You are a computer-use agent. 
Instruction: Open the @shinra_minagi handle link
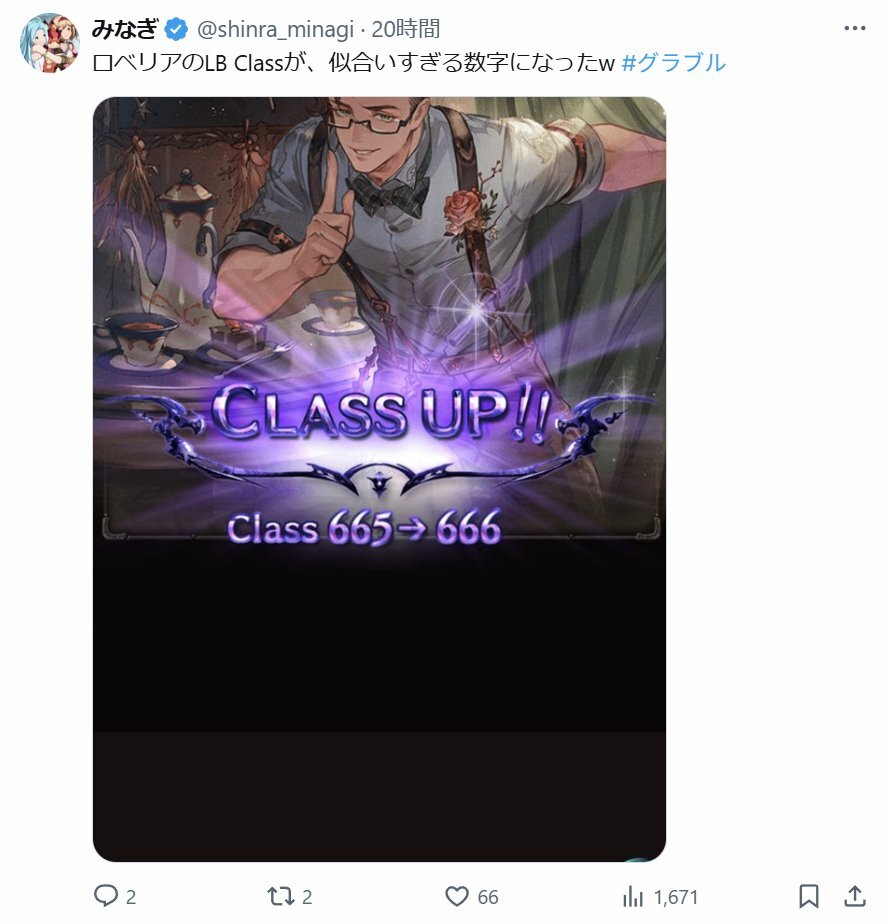(275, 29)
